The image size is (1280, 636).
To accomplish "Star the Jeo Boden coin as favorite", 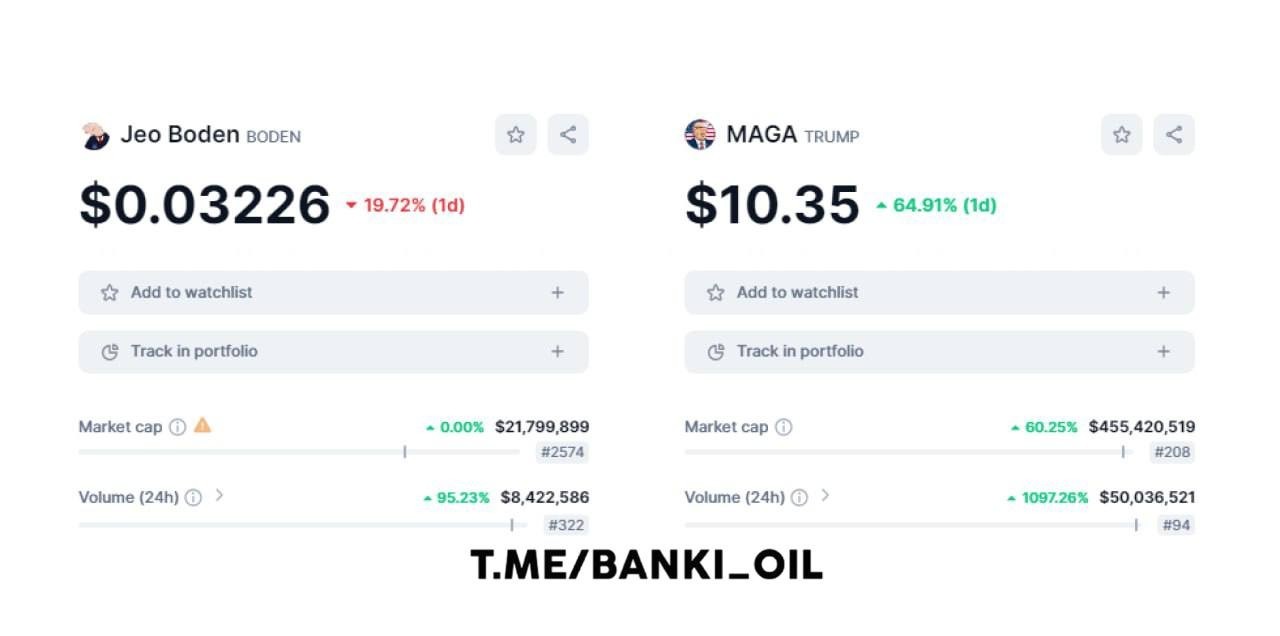I will click(516, 134).
